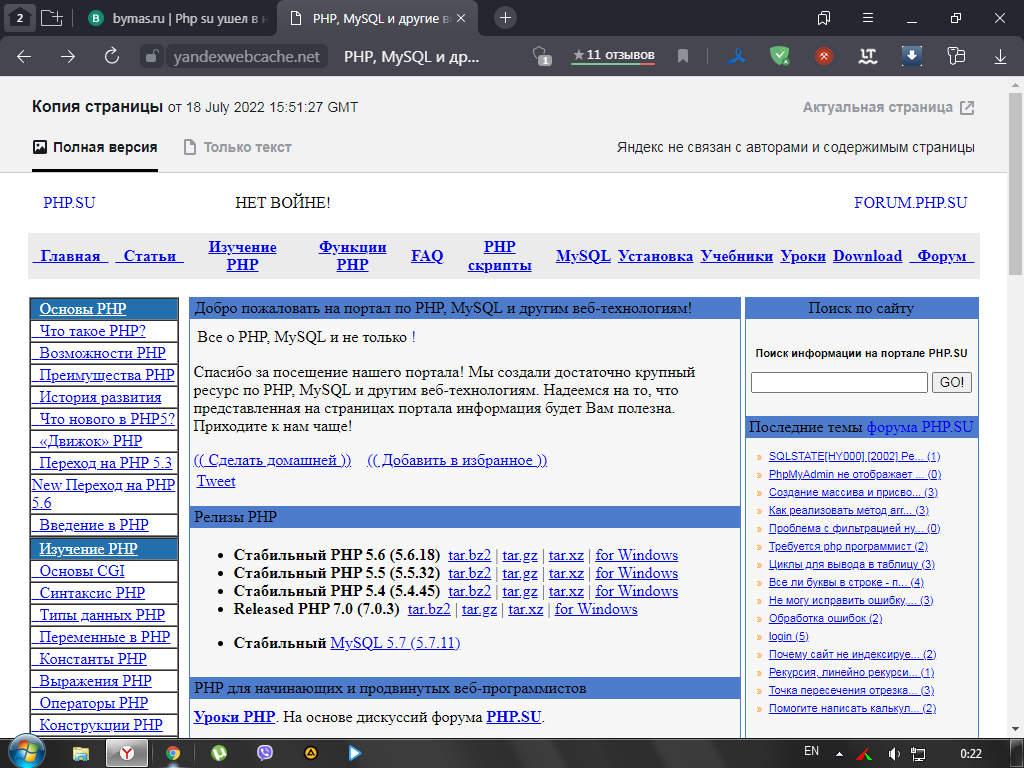1024x768 pixels.
Task: Open Viber from the taskbar
Action: 265,752
